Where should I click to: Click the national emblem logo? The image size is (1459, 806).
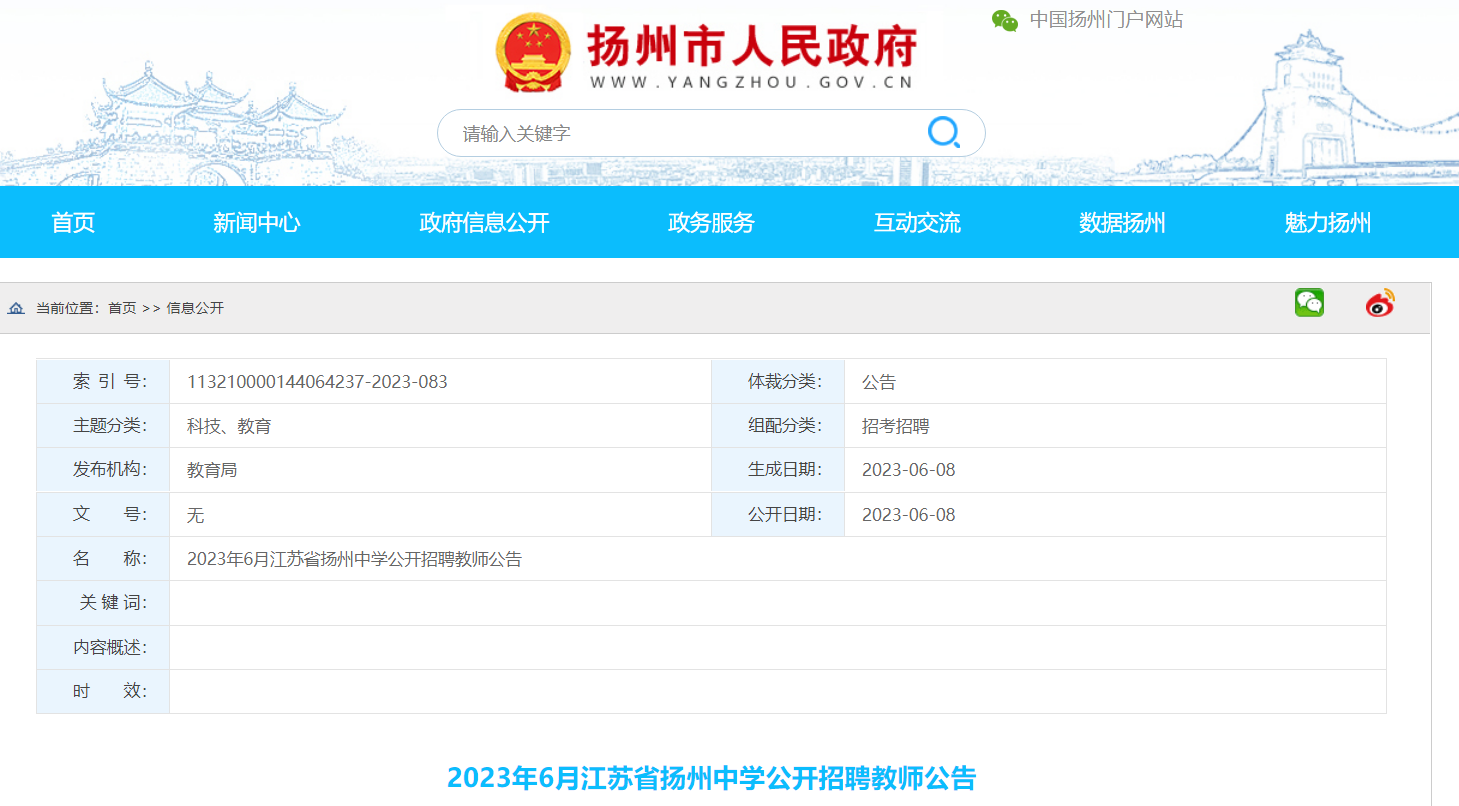[x=533, y=52]
